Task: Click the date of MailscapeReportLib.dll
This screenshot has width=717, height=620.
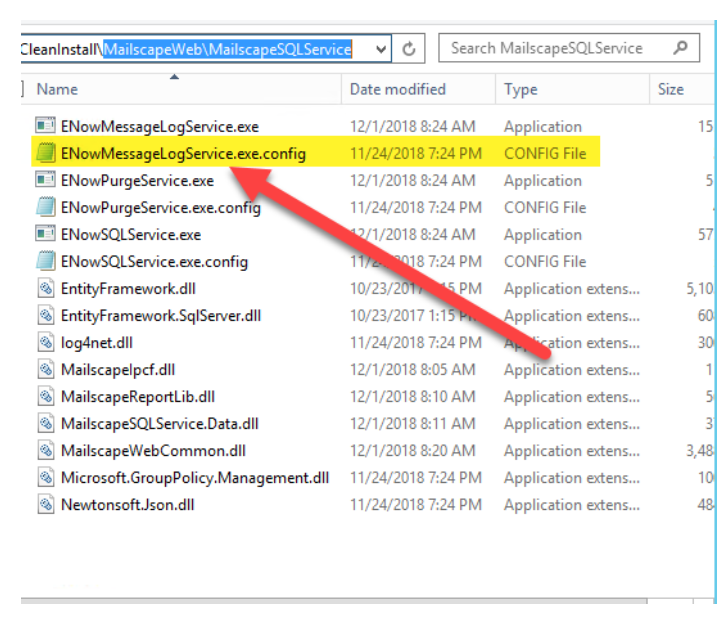Action: click(x=412, y=396)
